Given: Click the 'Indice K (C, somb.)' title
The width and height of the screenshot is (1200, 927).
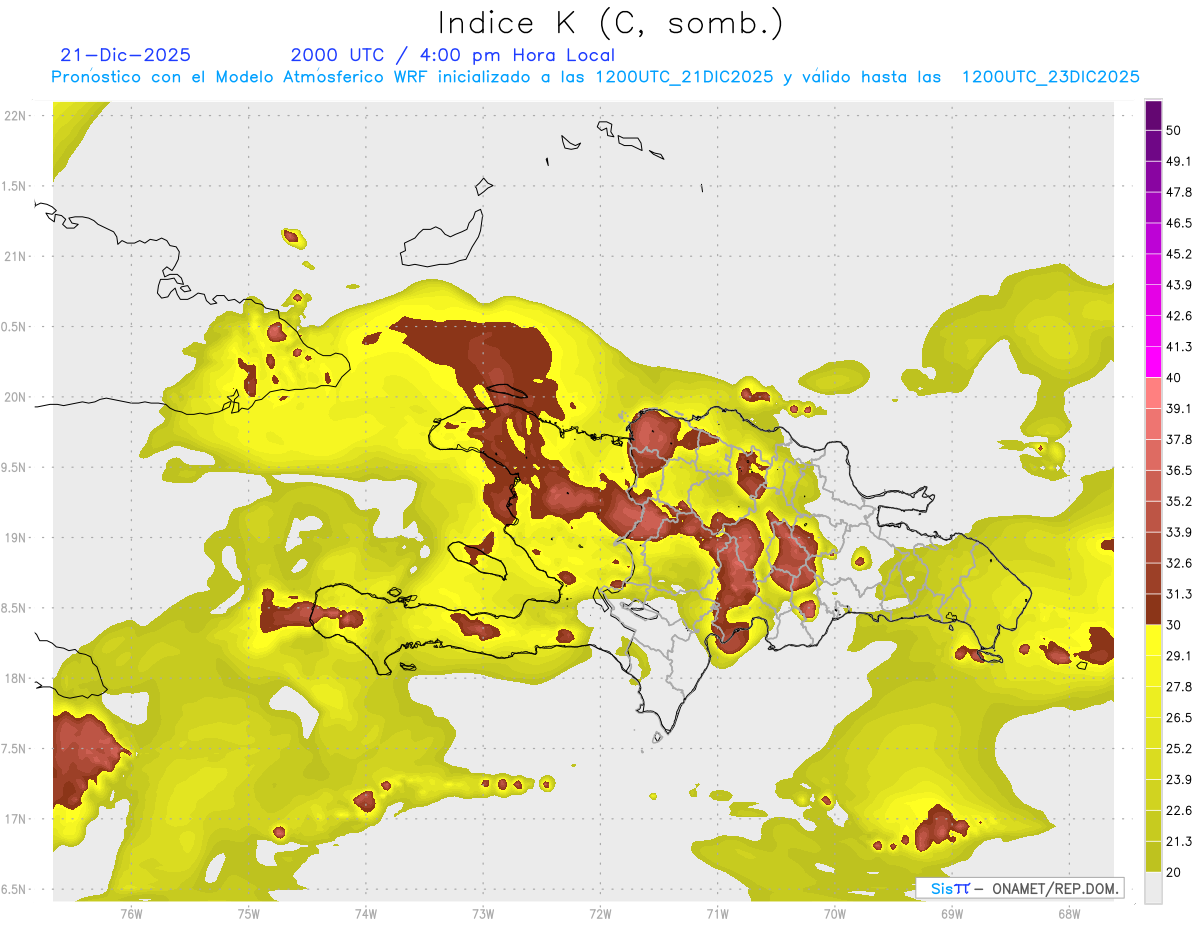Looking at the screenshot, I should [611, 23].
